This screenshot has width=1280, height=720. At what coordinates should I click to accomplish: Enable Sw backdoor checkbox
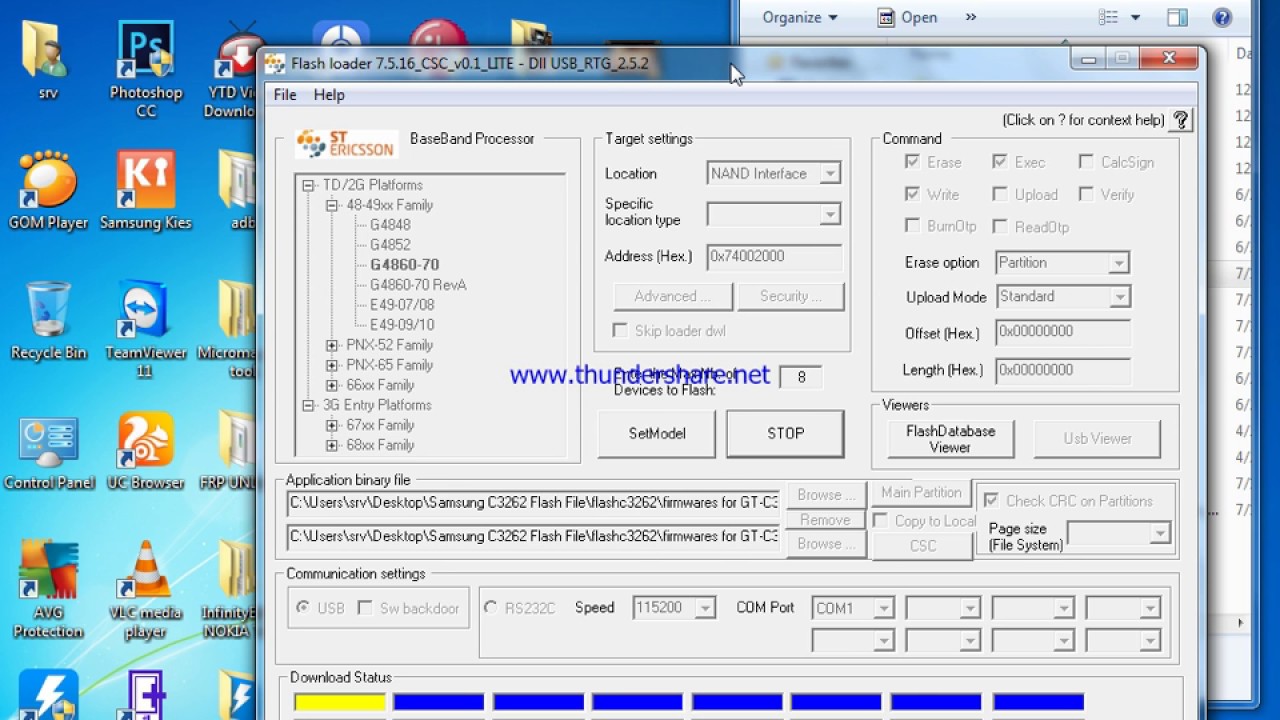tap(365, 608)
